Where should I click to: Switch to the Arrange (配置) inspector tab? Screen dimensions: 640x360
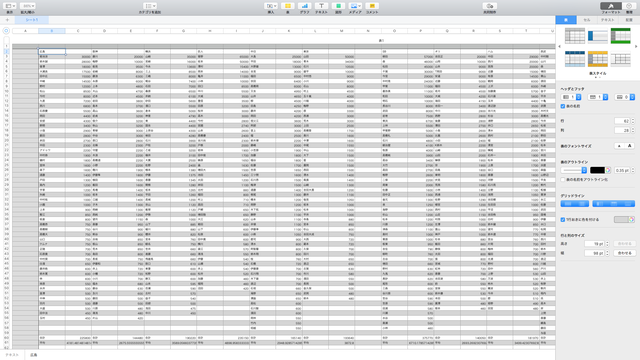(629, 20)
